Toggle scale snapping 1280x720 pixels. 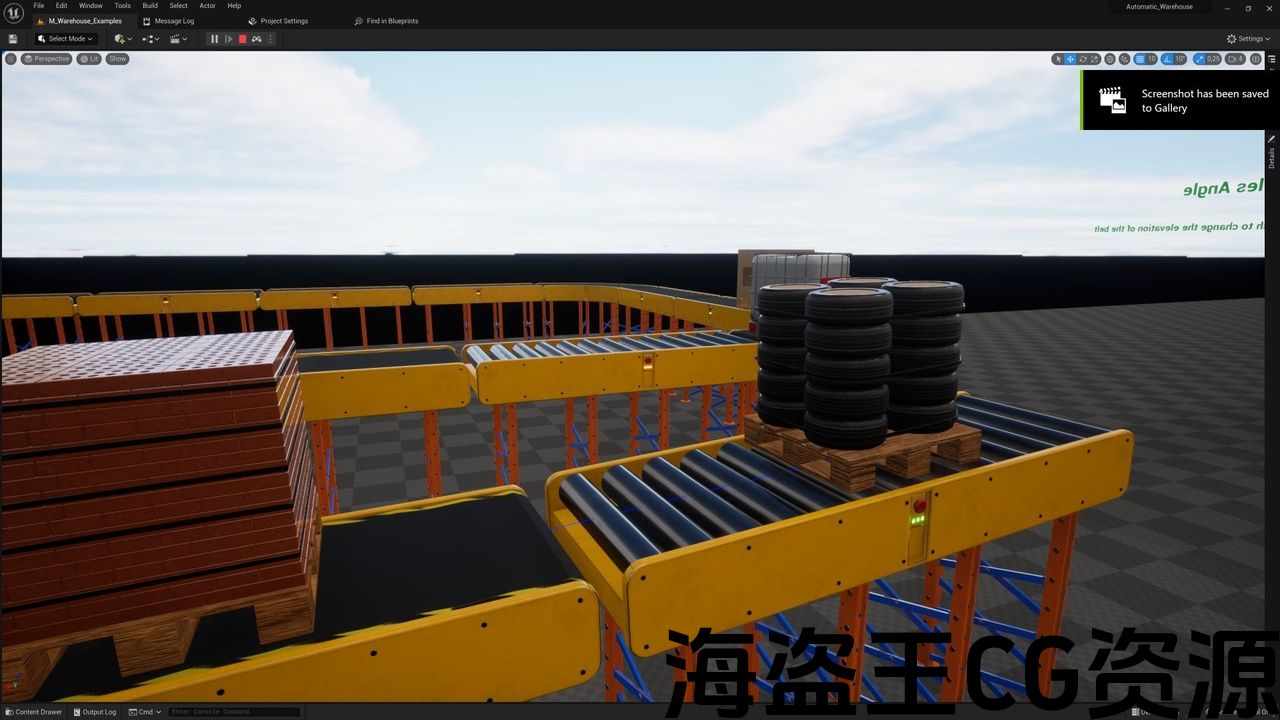[x=1200, y=59]
